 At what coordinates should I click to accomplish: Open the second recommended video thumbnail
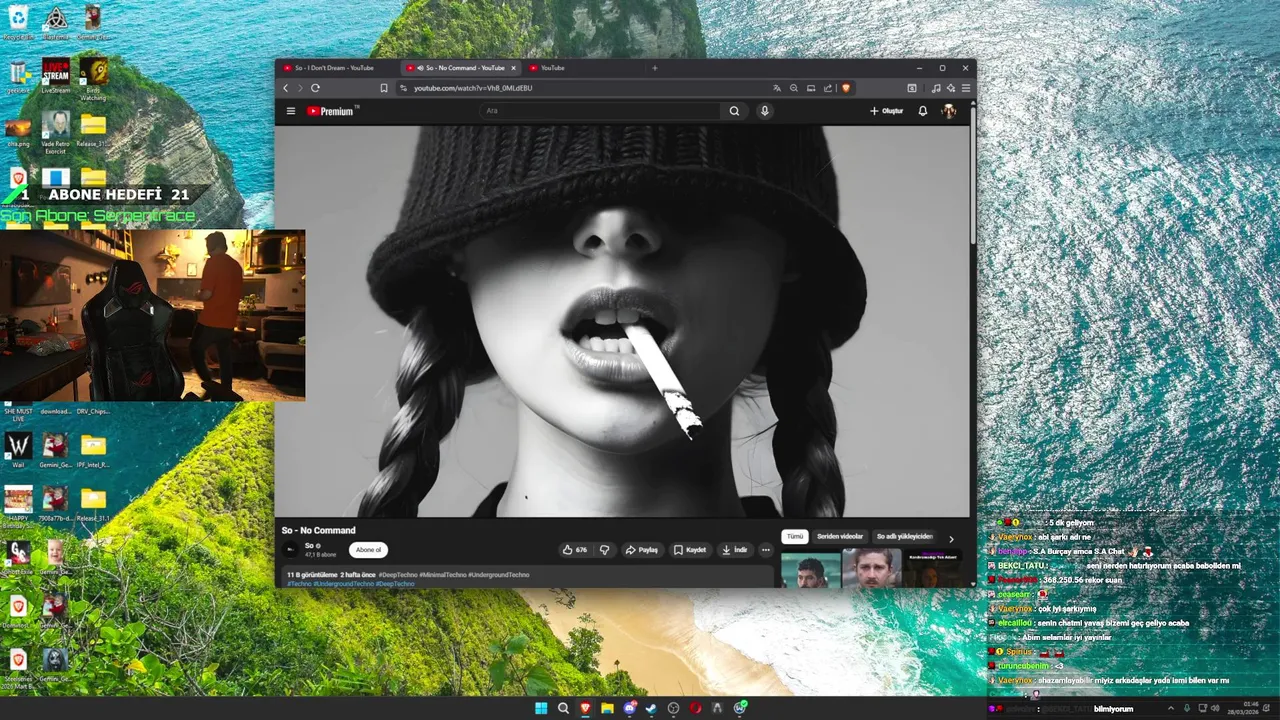coord(872,568)
